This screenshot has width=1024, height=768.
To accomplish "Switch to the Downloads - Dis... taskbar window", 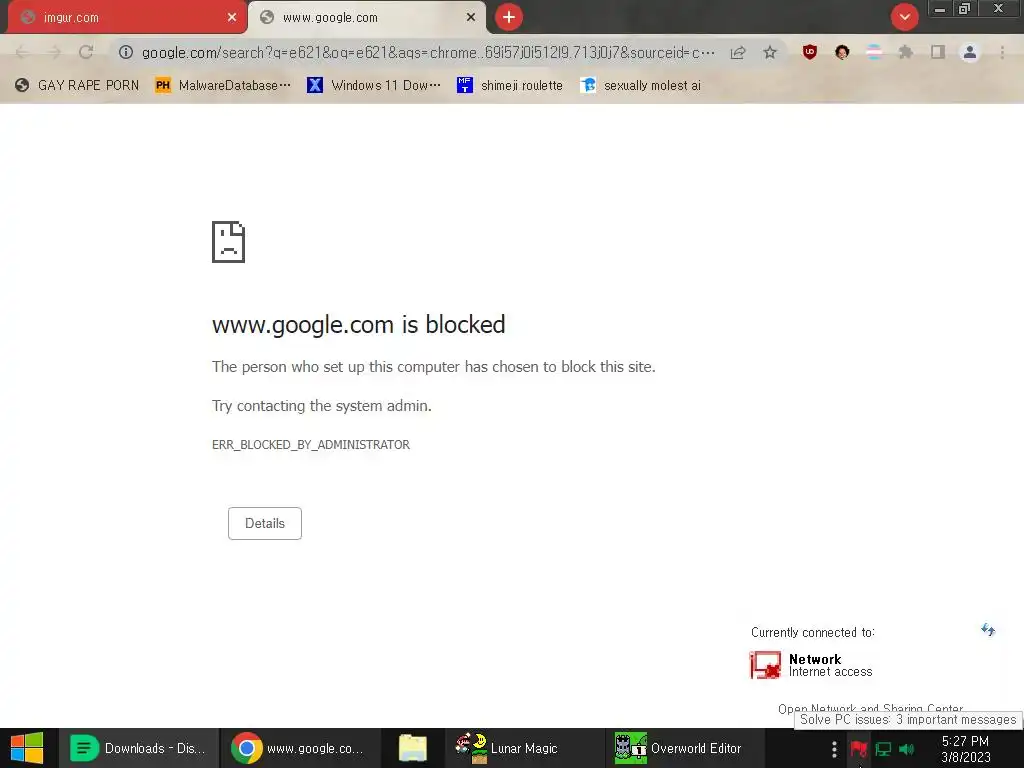I will [138, 748].
